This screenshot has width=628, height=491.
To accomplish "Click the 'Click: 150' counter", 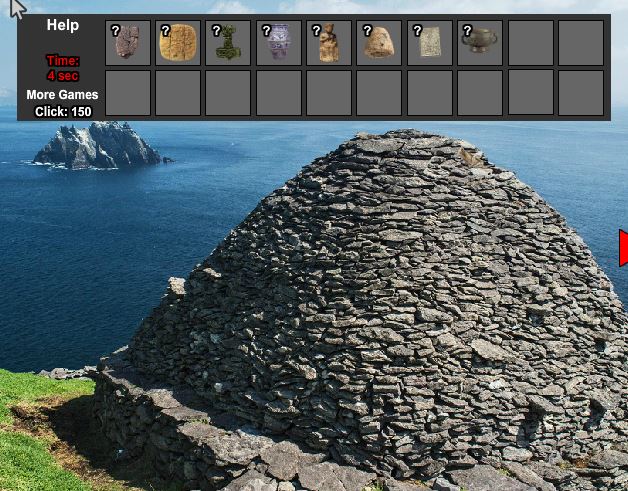I will coord(63,112).
